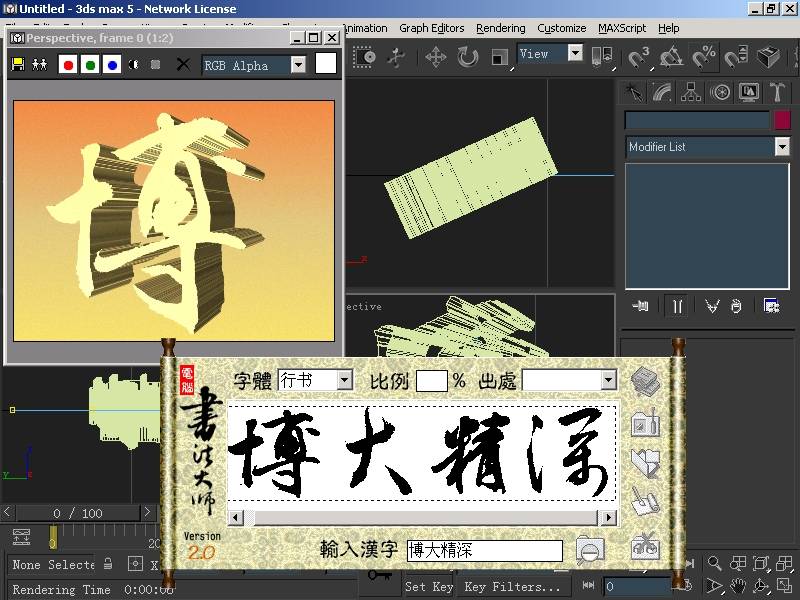Switch to the Hierarchy panel tab
The image size is (800, 600).
point(691,92)
